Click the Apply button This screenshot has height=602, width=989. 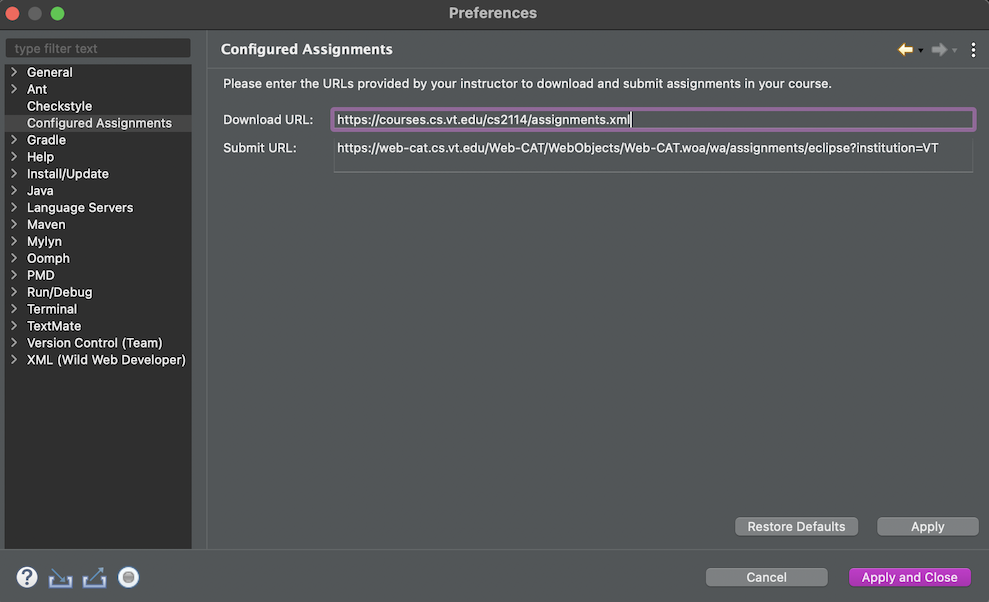[927, 525]
